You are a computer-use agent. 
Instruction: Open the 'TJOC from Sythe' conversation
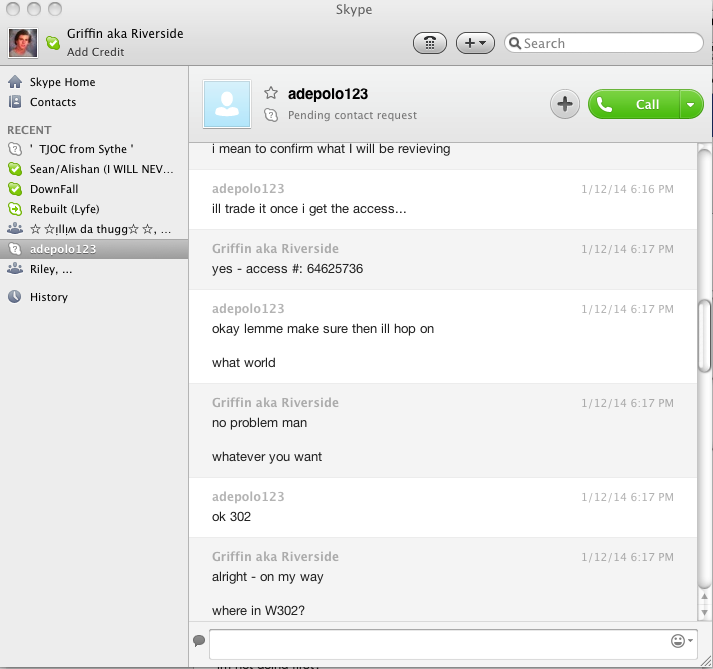coord(94,149)
